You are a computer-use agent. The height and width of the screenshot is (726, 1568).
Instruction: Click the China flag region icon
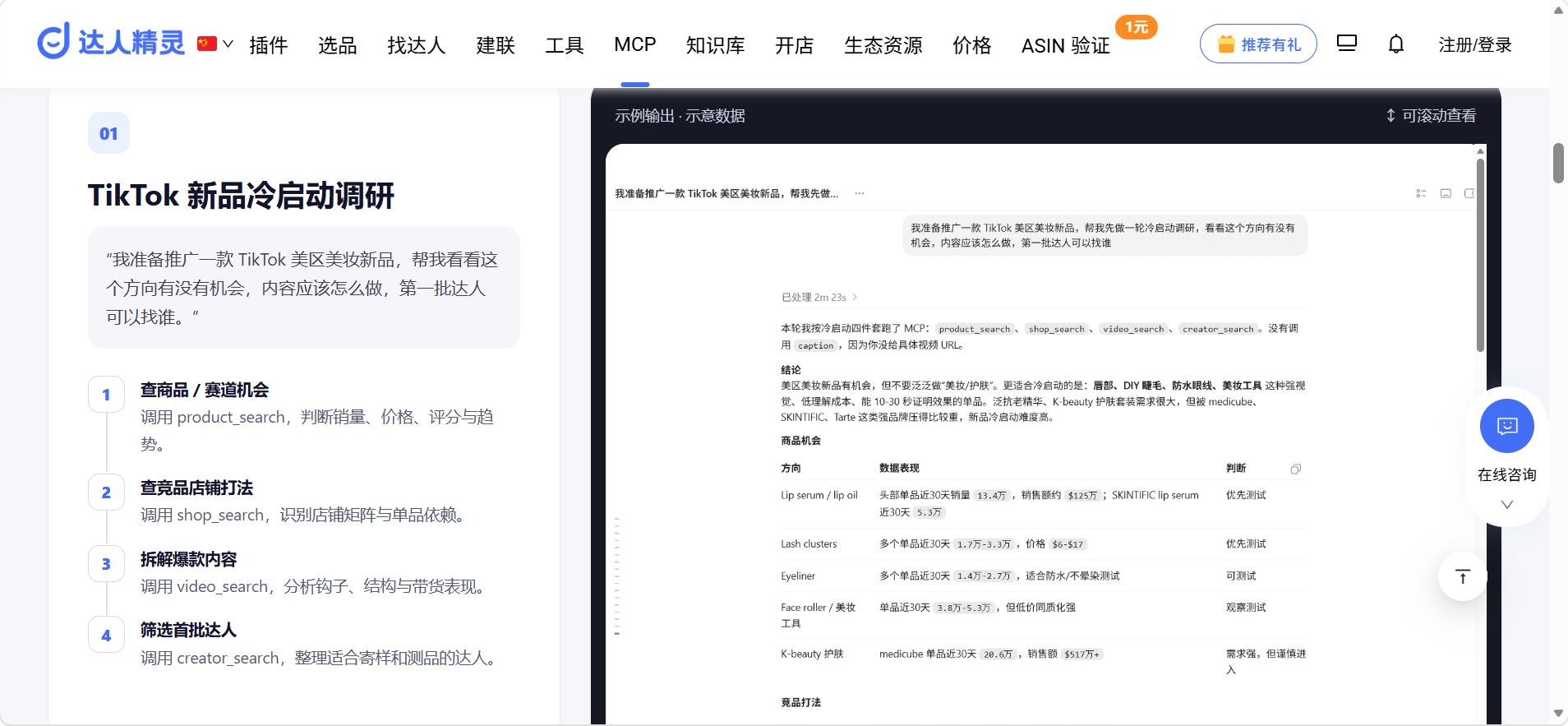(x=207, y=44)
